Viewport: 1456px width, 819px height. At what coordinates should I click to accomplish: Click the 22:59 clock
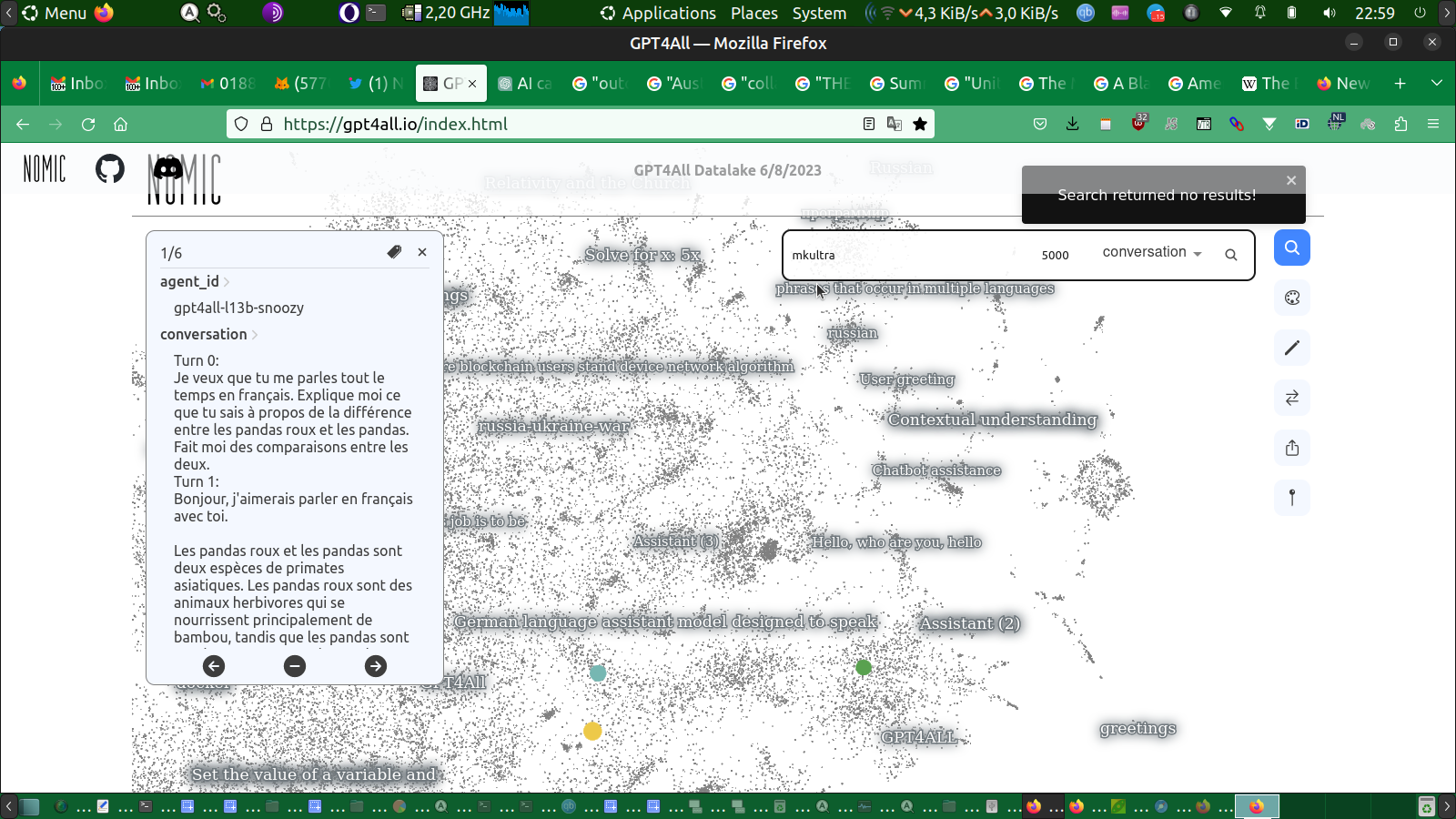pos(1374,13)
